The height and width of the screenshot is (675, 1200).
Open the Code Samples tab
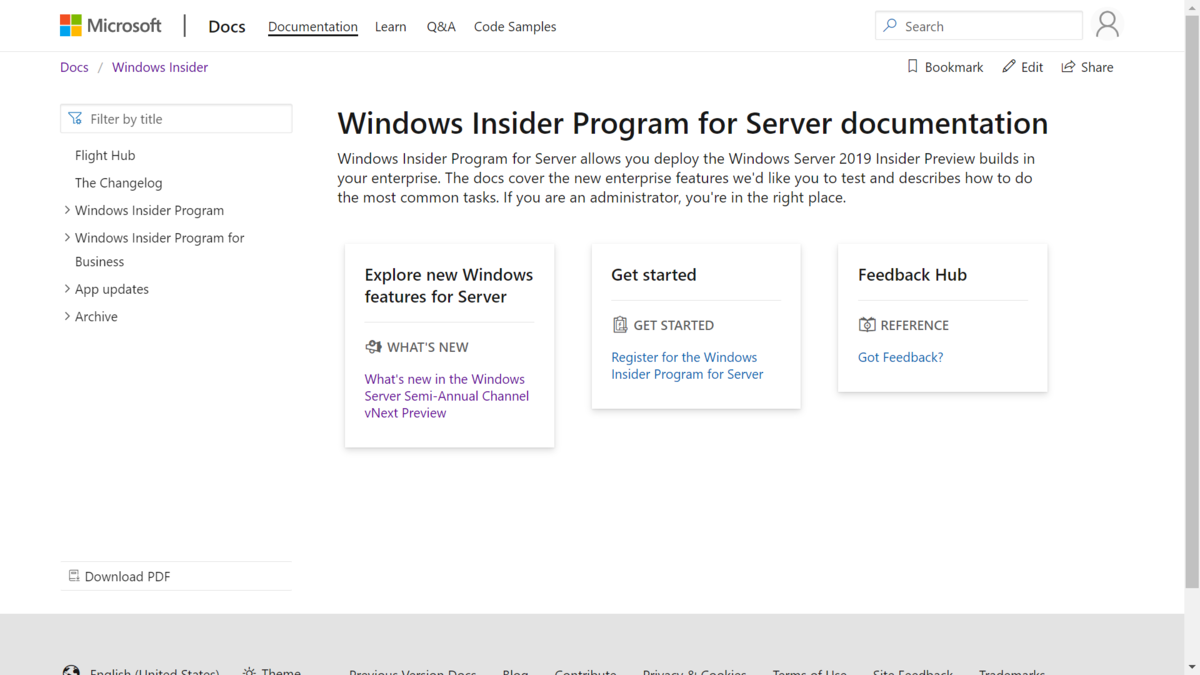coord(515,27)
